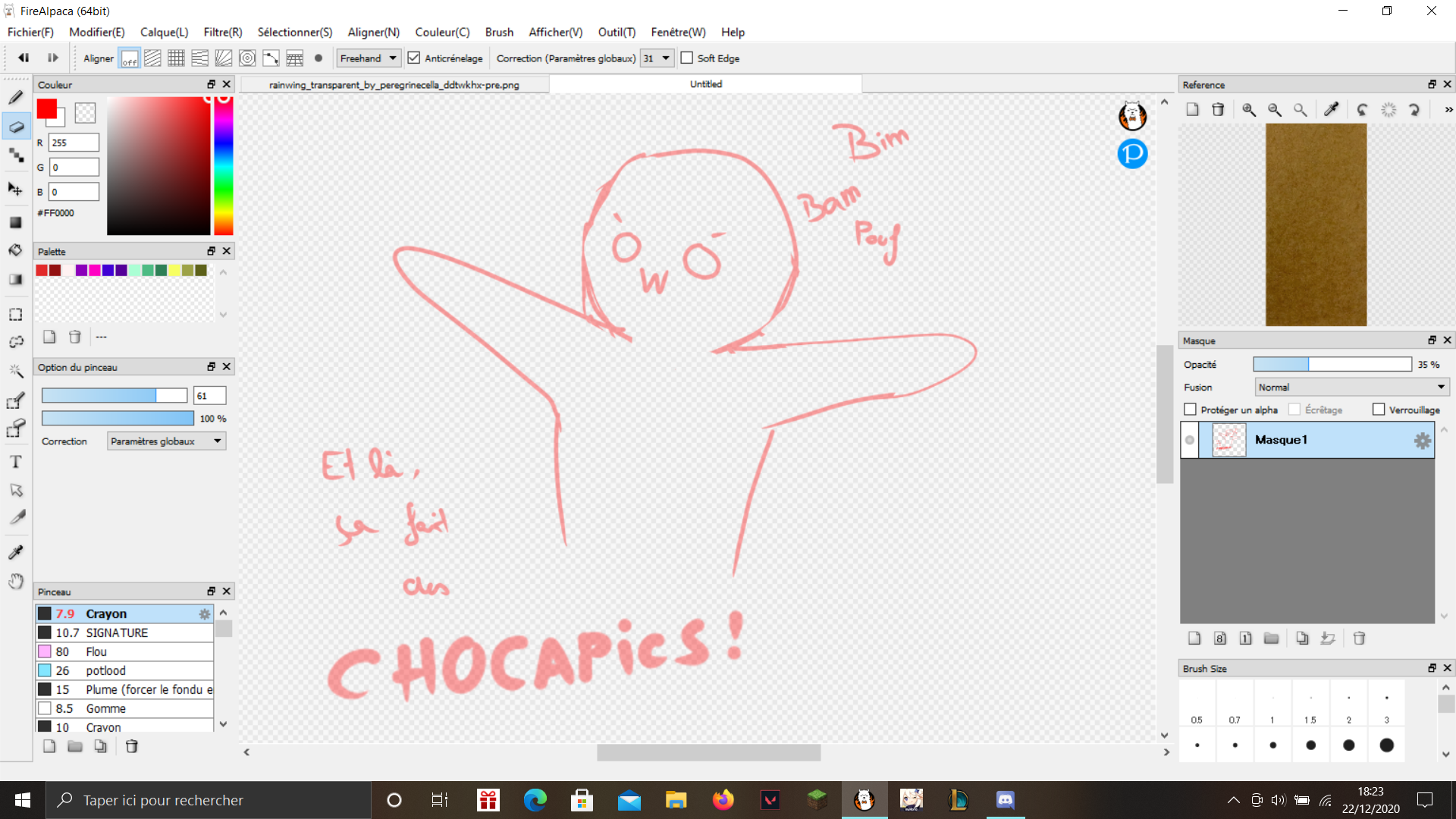
Task: Select the SIGNATURE brush in list
Action: [x=117, y=632]
